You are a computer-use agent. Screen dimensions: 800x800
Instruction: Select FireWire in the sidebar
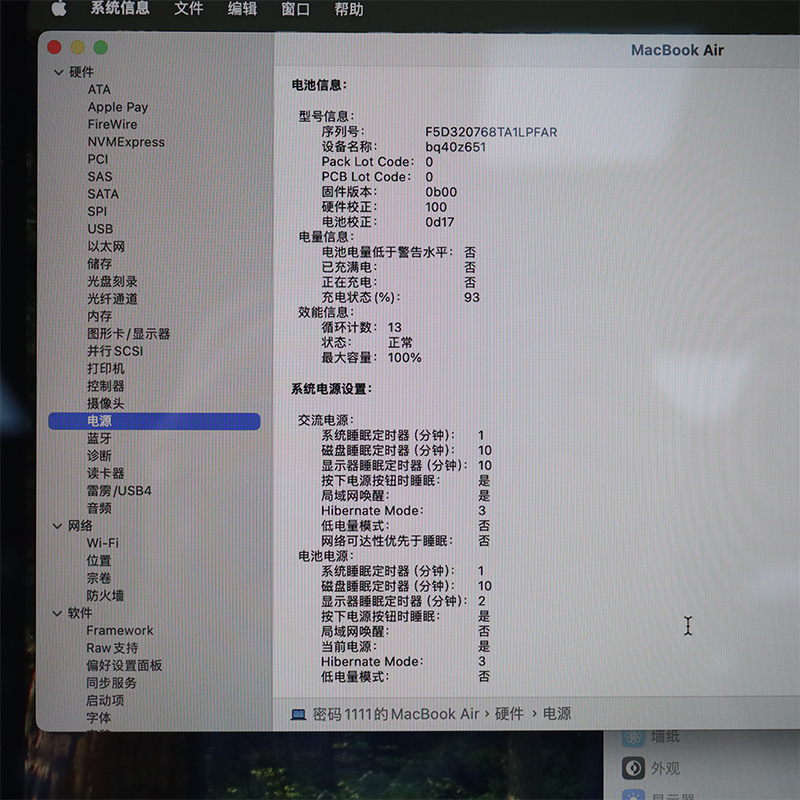(x=112, y=124)
